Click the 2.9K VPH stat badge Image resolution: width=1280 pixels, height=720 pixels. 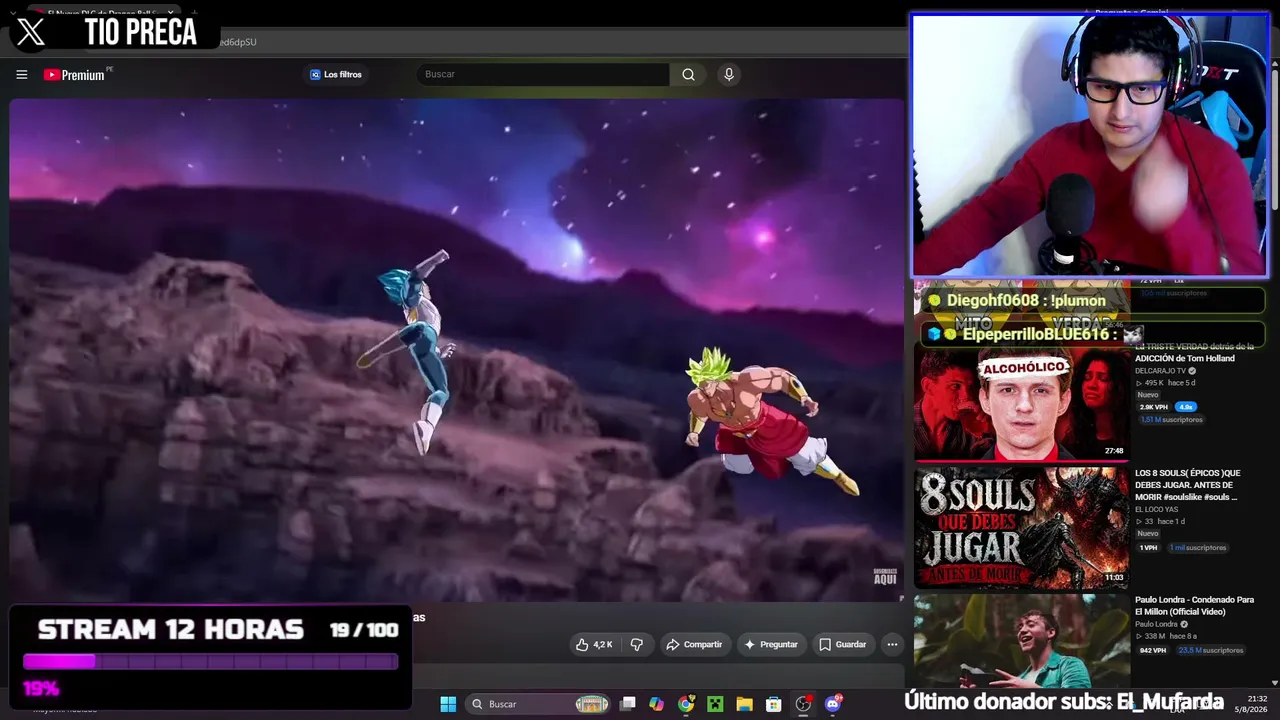[x=1153, y=407]
